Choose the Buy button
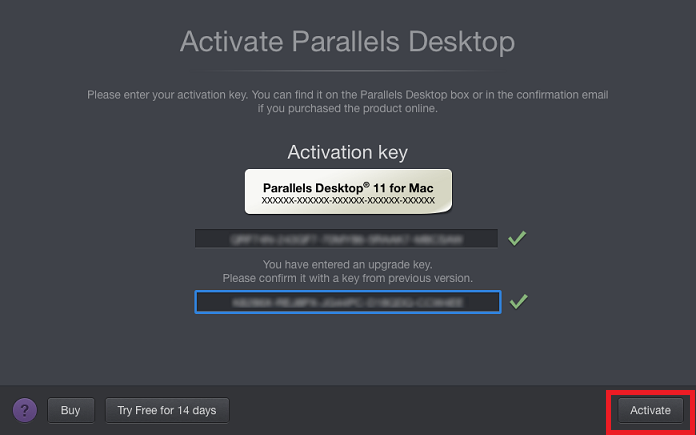 pos(71,410)
